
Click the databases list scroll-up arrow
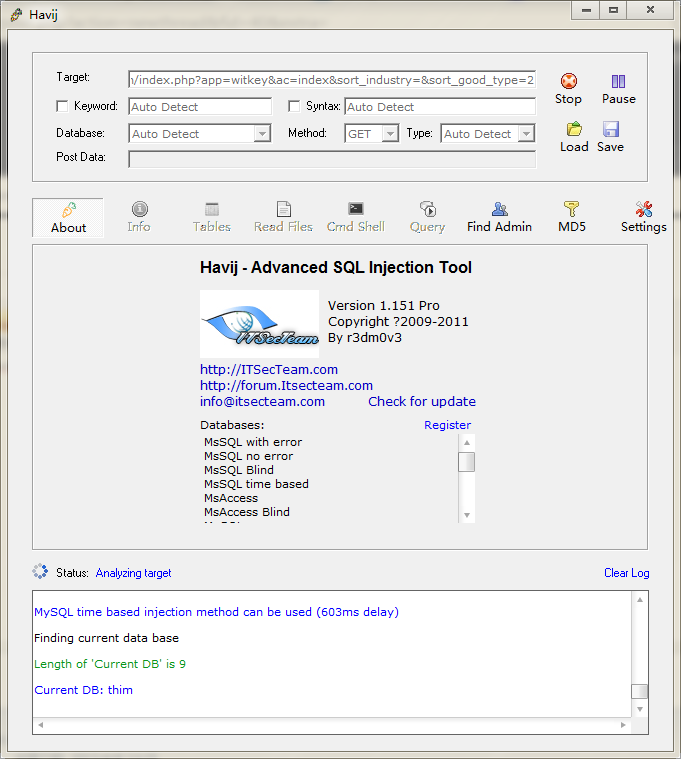tap(467, 442)
